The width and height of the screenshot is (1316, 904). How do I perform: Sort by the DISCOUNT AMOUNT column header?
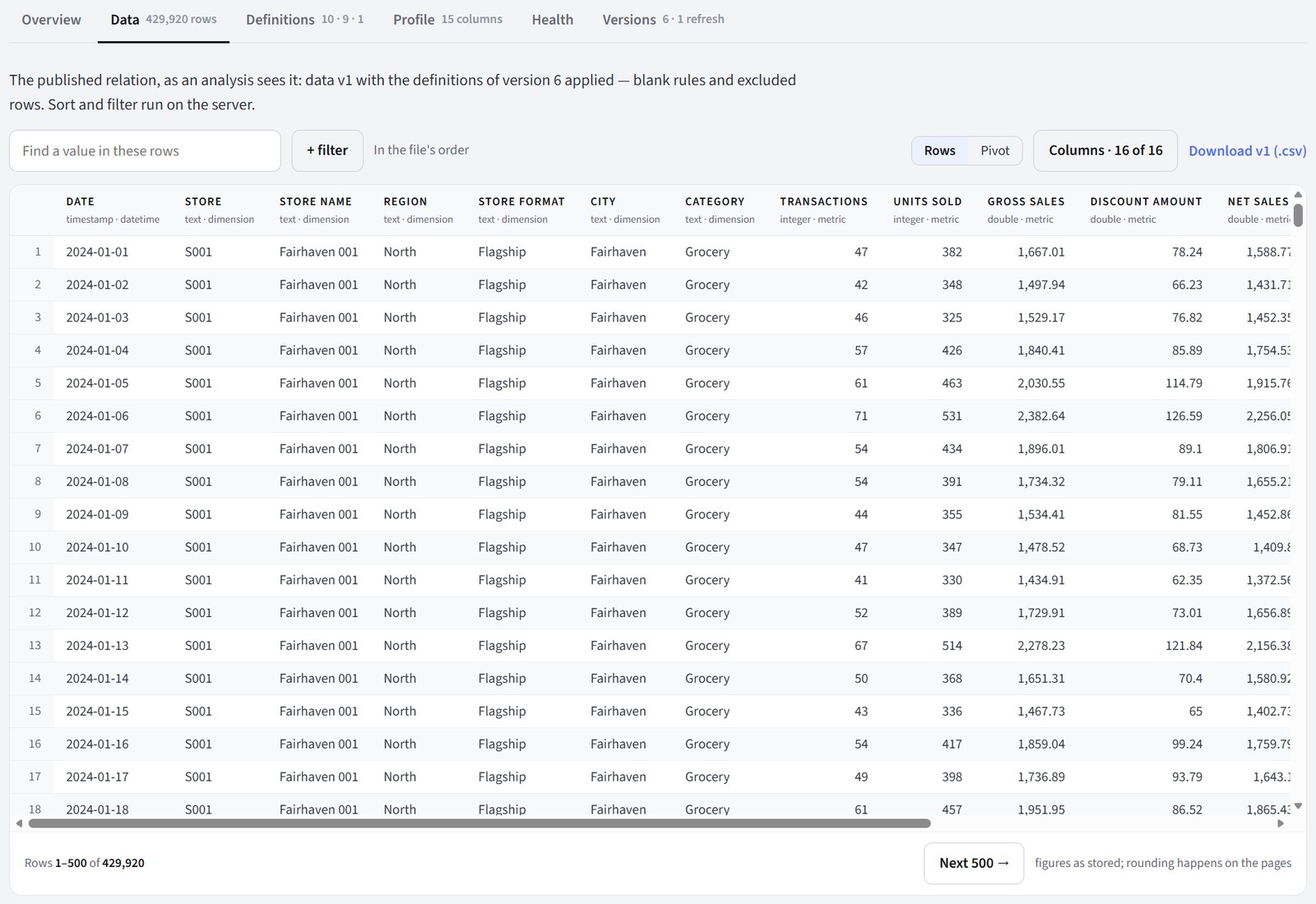(x=1146, y=202)
